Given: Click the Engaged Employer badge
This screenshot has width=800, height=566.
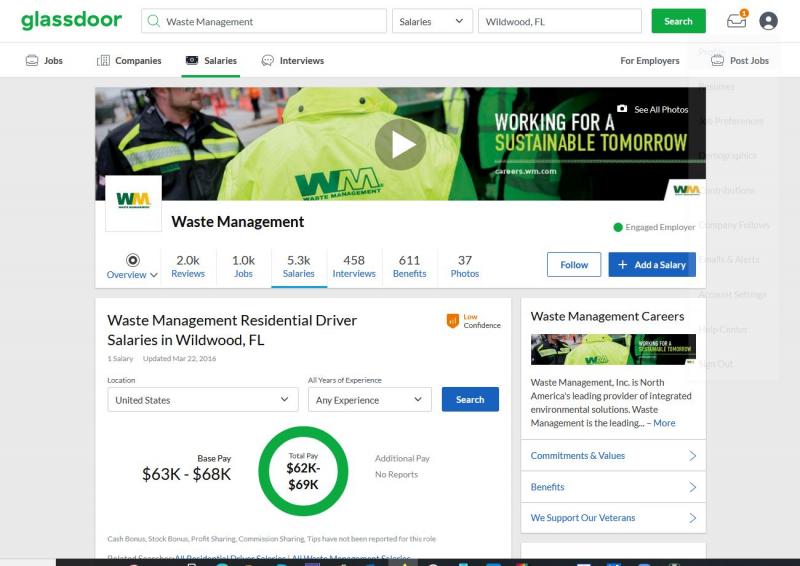Looking at the screenshot, I should 654,227.
